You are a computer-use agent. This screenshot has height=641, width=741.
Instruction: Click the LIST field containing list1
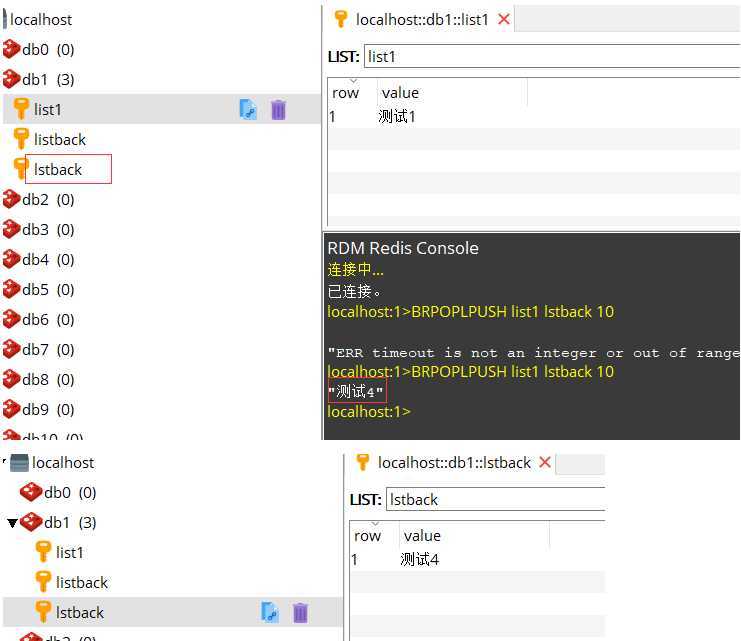click(x=550, y=57)
